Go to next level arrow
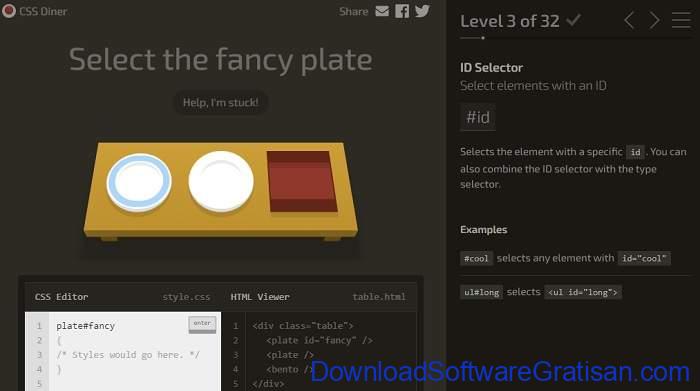This screenshot has width=700, height=391. pyautogui.click(x=654, y=20)
